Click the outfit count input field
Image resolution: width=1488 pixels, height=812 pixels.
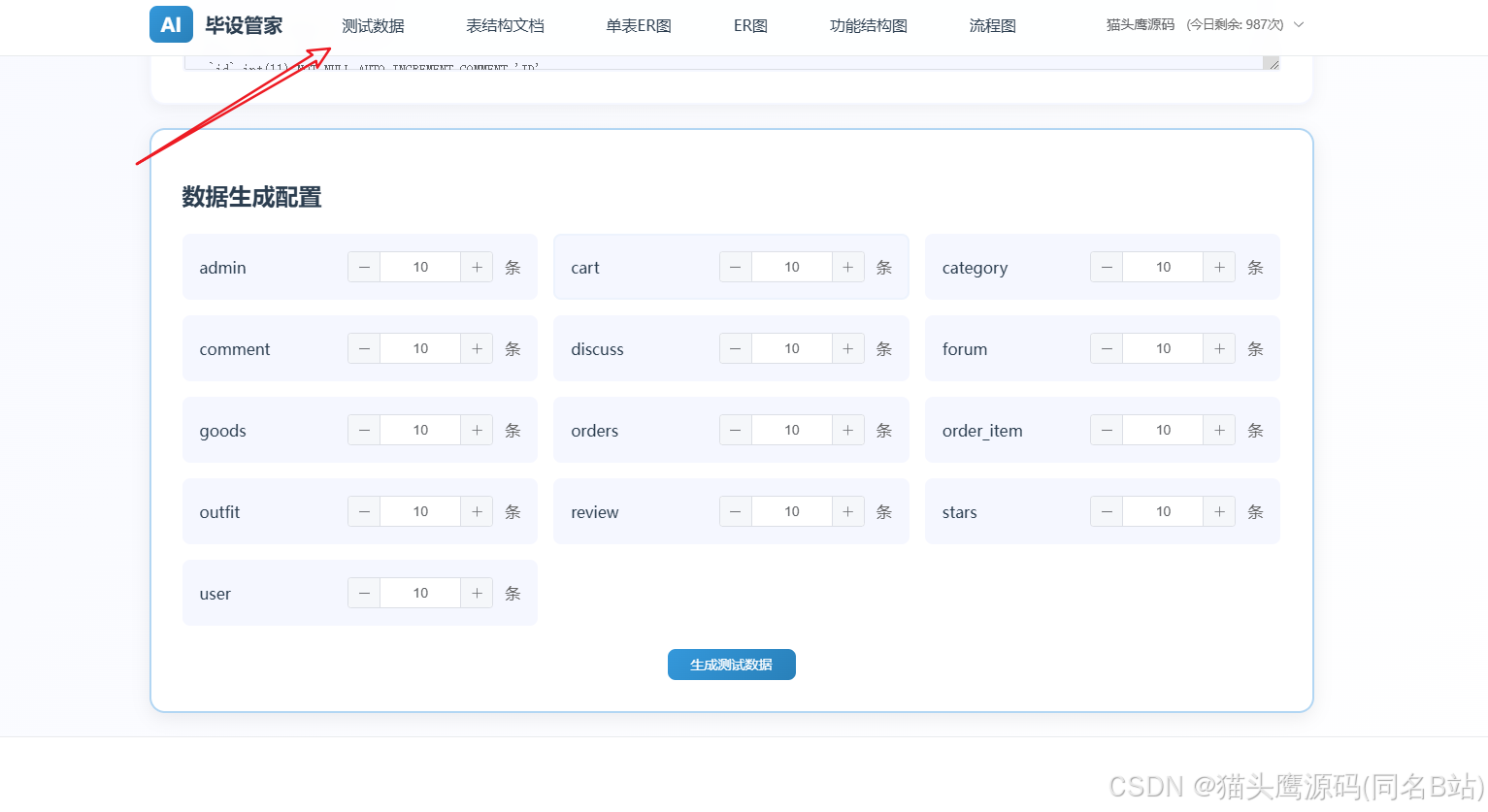(420, 511)
